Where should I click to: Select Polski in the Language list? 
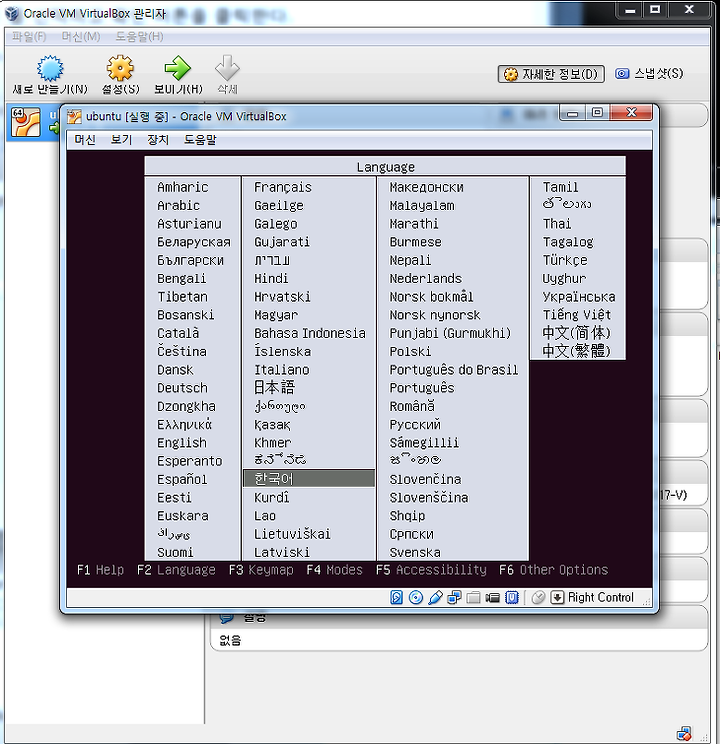pyautogui.click(x=410, y=352)
